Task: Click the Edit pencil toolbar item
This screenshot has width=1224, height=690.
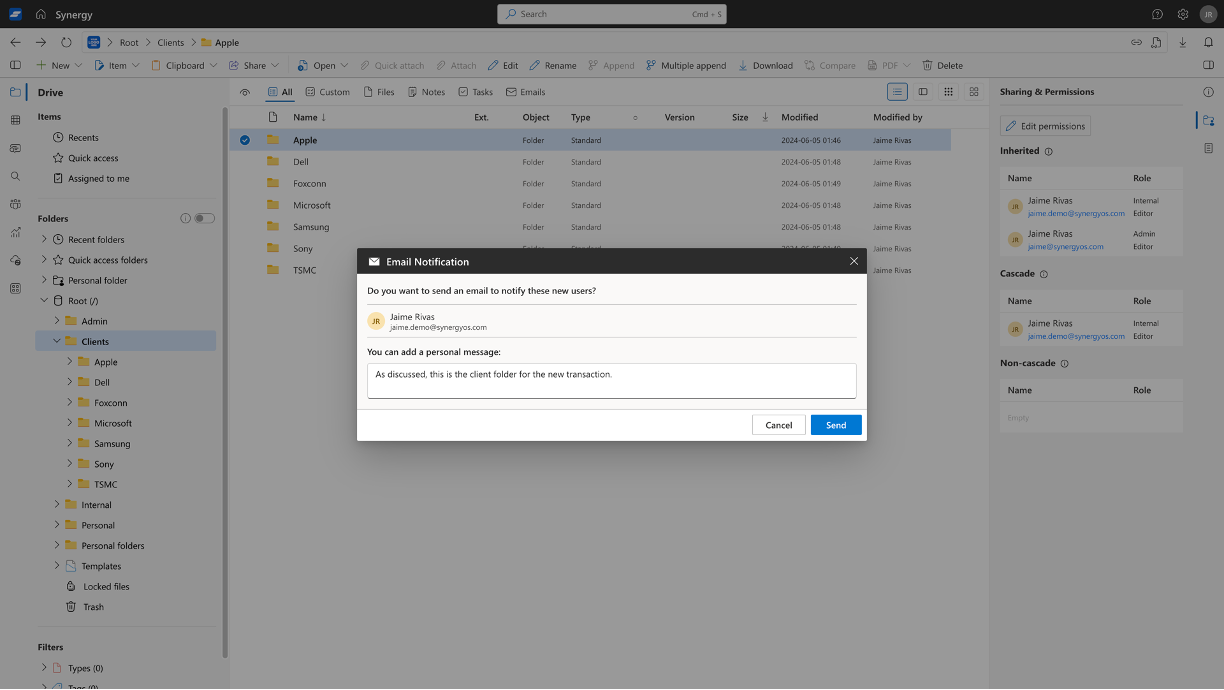Action: pos(503,65)
